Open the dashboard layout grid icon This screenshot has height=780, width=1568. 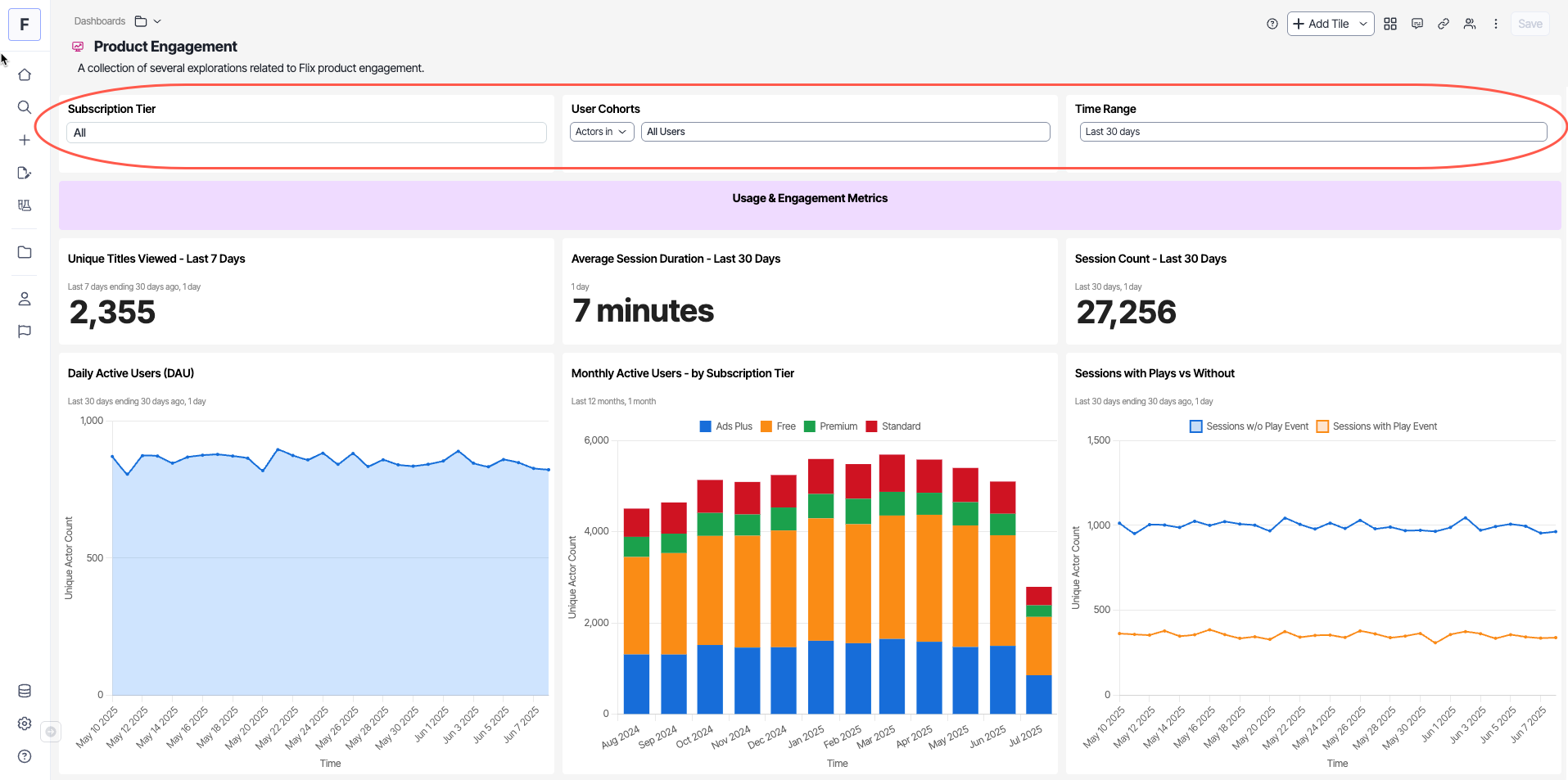tap(1390, 24)
